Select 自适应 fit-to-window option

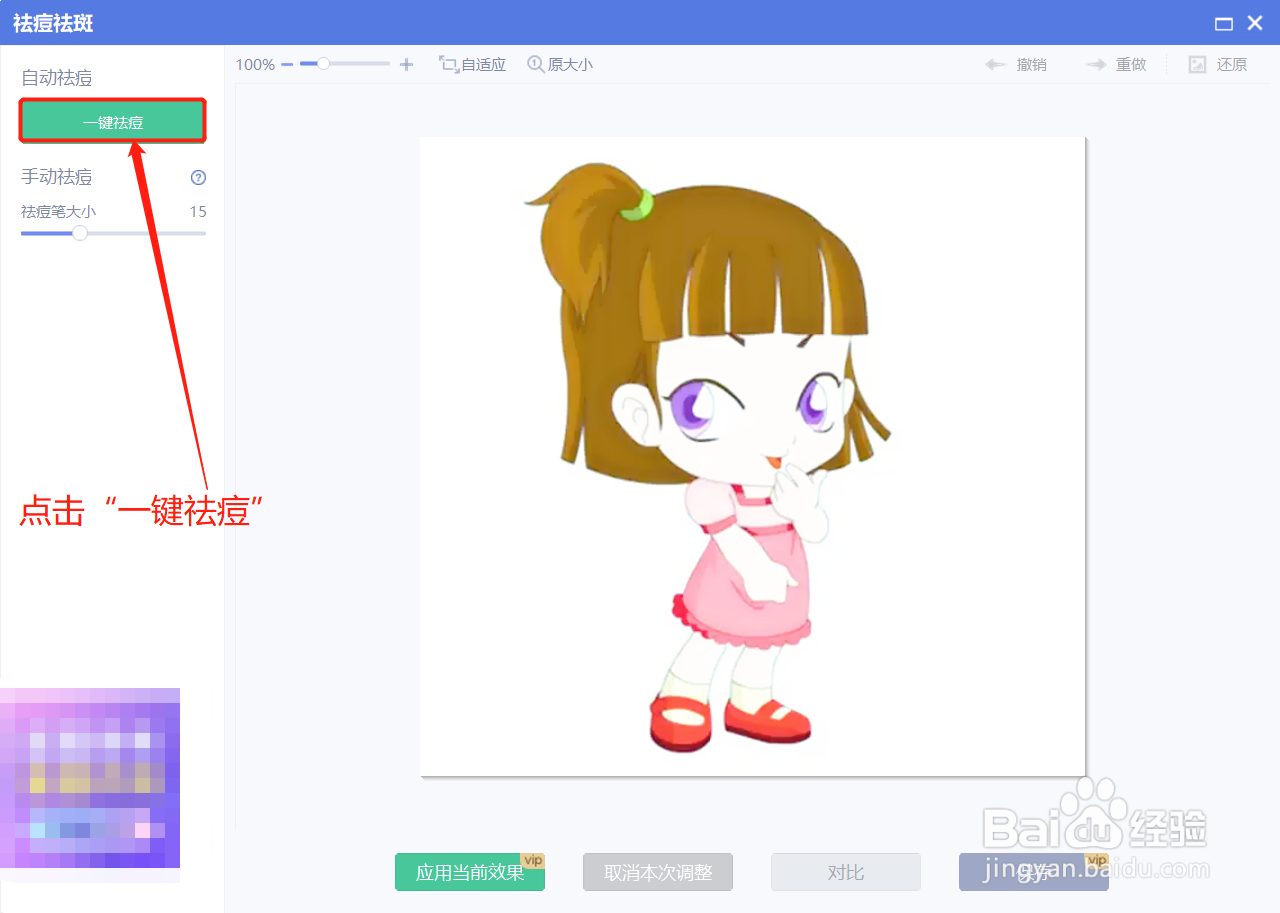tap(473, 65)
